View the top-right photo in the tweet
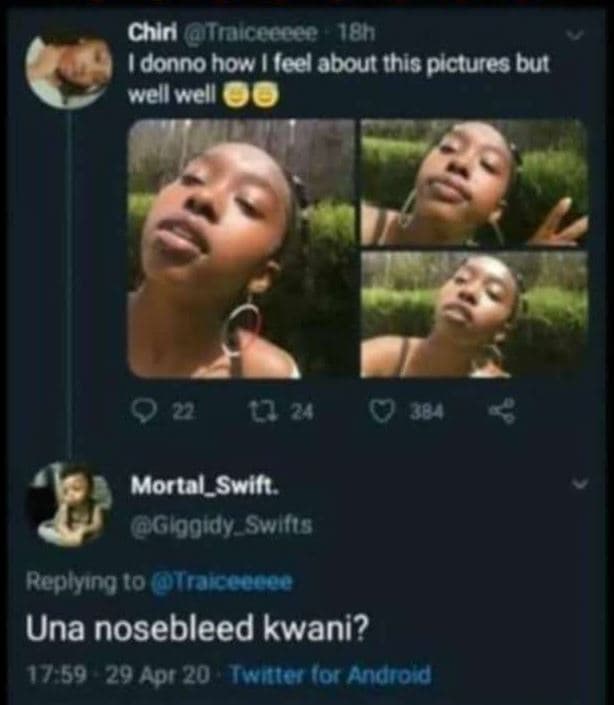 pos(474,182)
